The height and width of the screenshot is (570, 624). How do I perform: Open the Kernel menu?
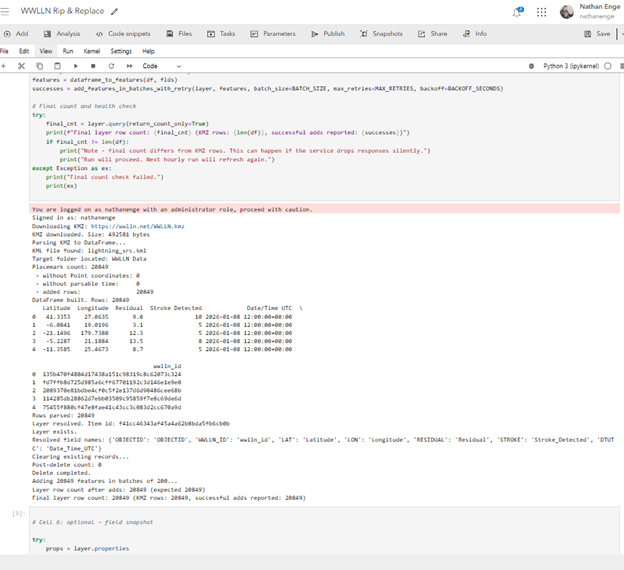click(92, 51)
